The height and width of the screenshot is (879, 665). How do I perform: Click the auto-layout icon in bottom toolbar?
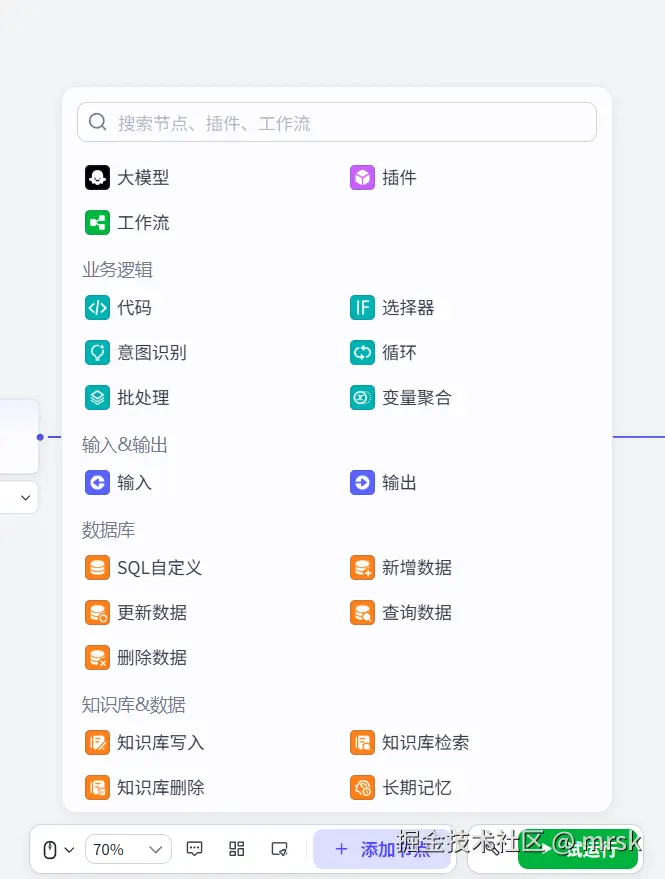click(236, 848)
